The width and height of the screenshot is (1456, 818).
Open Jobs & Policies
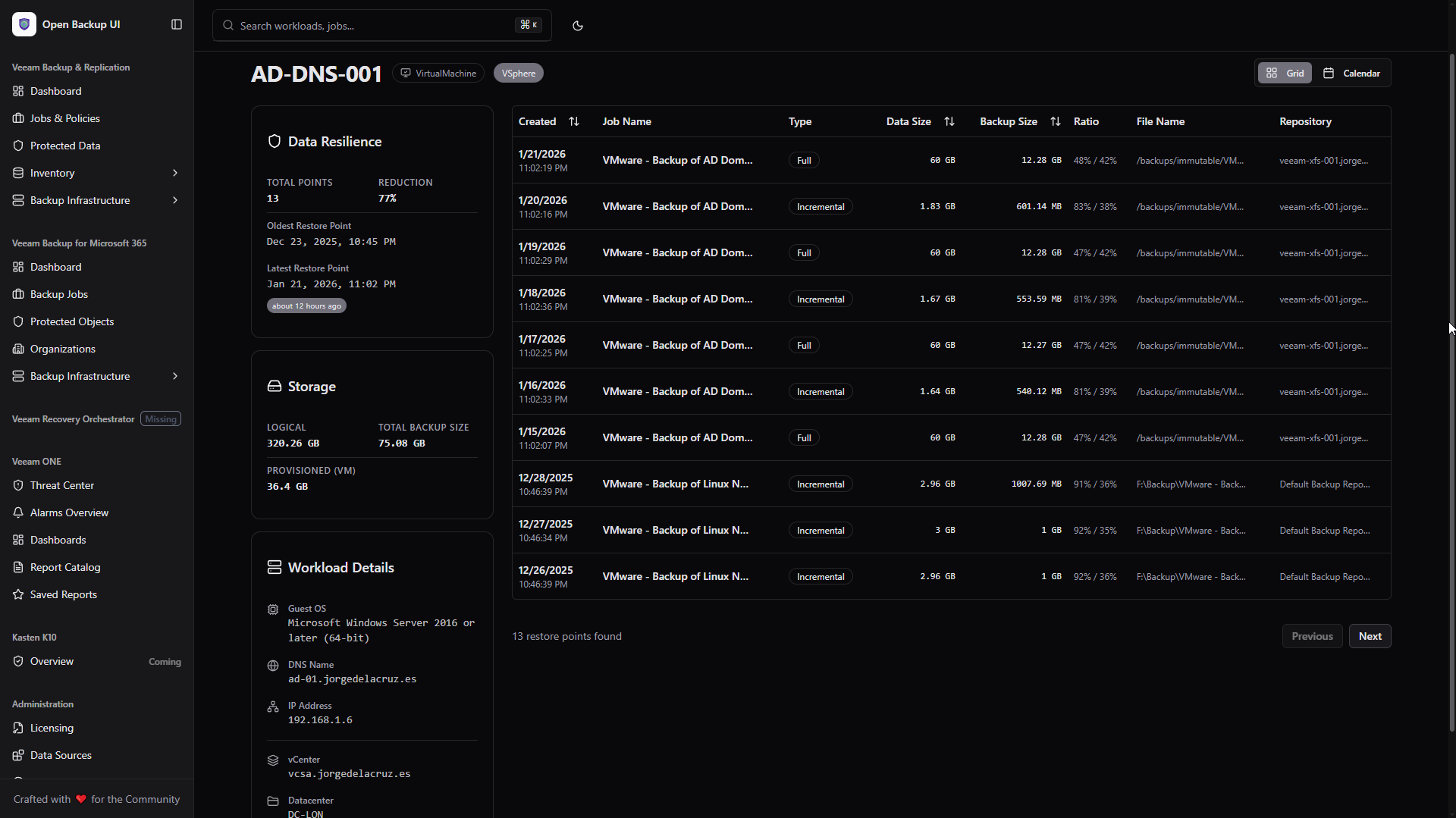point(65,118)
